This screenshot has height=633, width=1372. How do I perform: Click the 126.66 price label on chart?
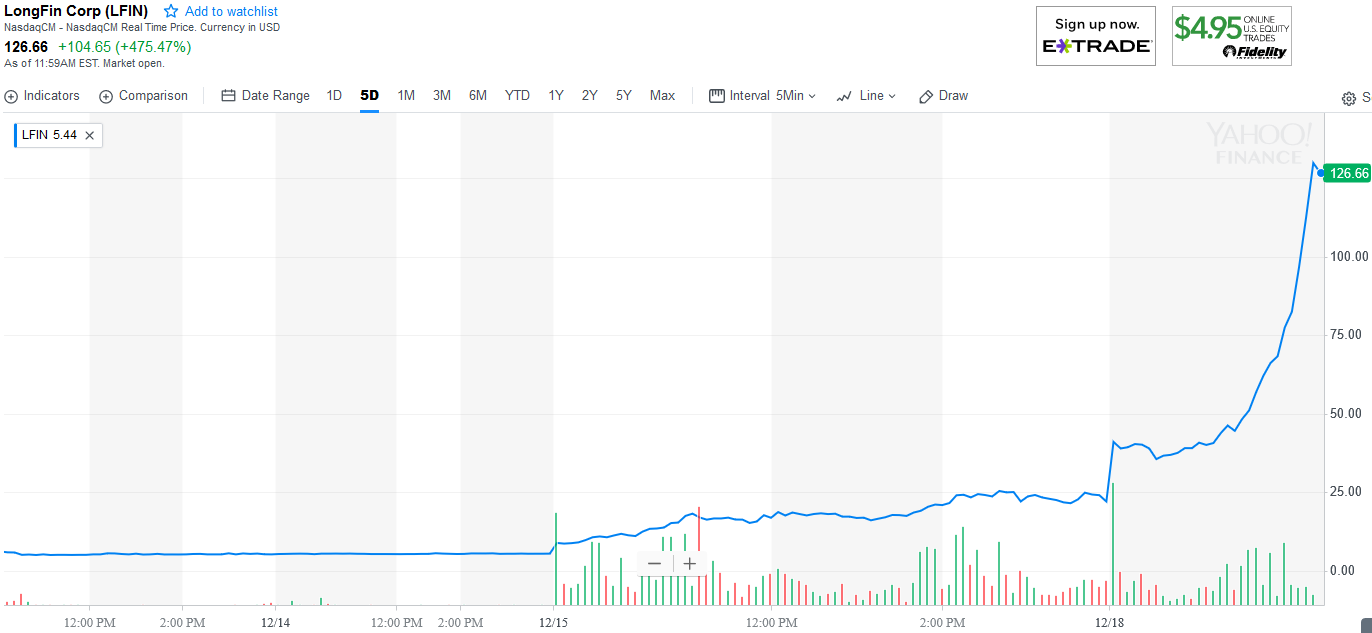(x=1348, y=173)
